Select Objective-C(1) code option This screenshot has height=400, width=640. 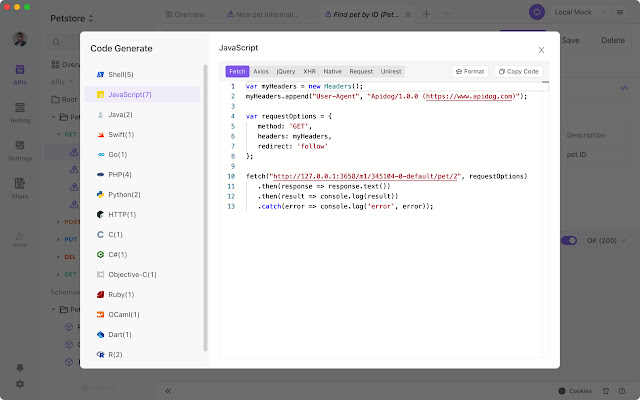[142, 274]
